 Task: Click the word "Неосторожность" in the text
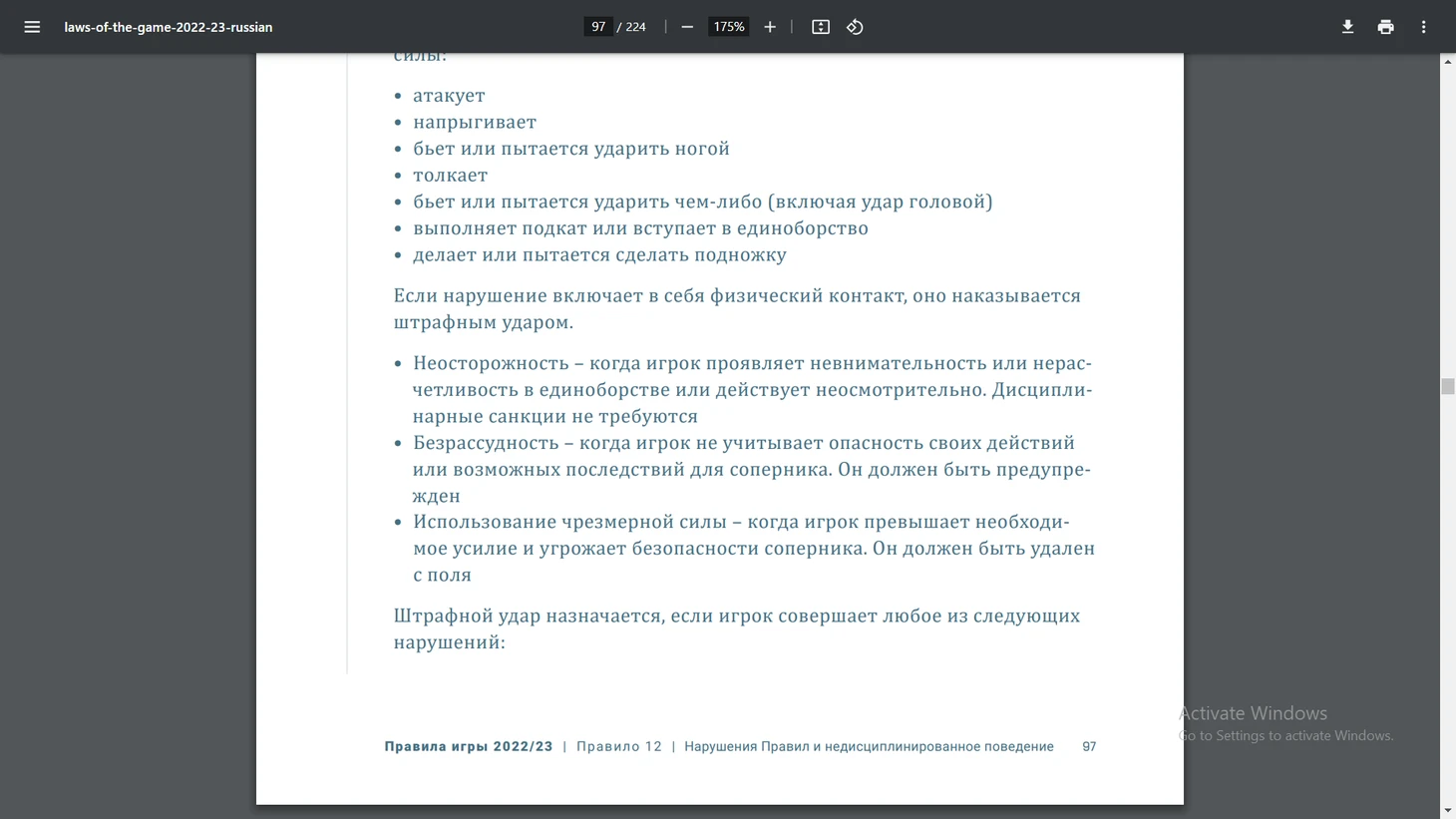coord(491,363)
